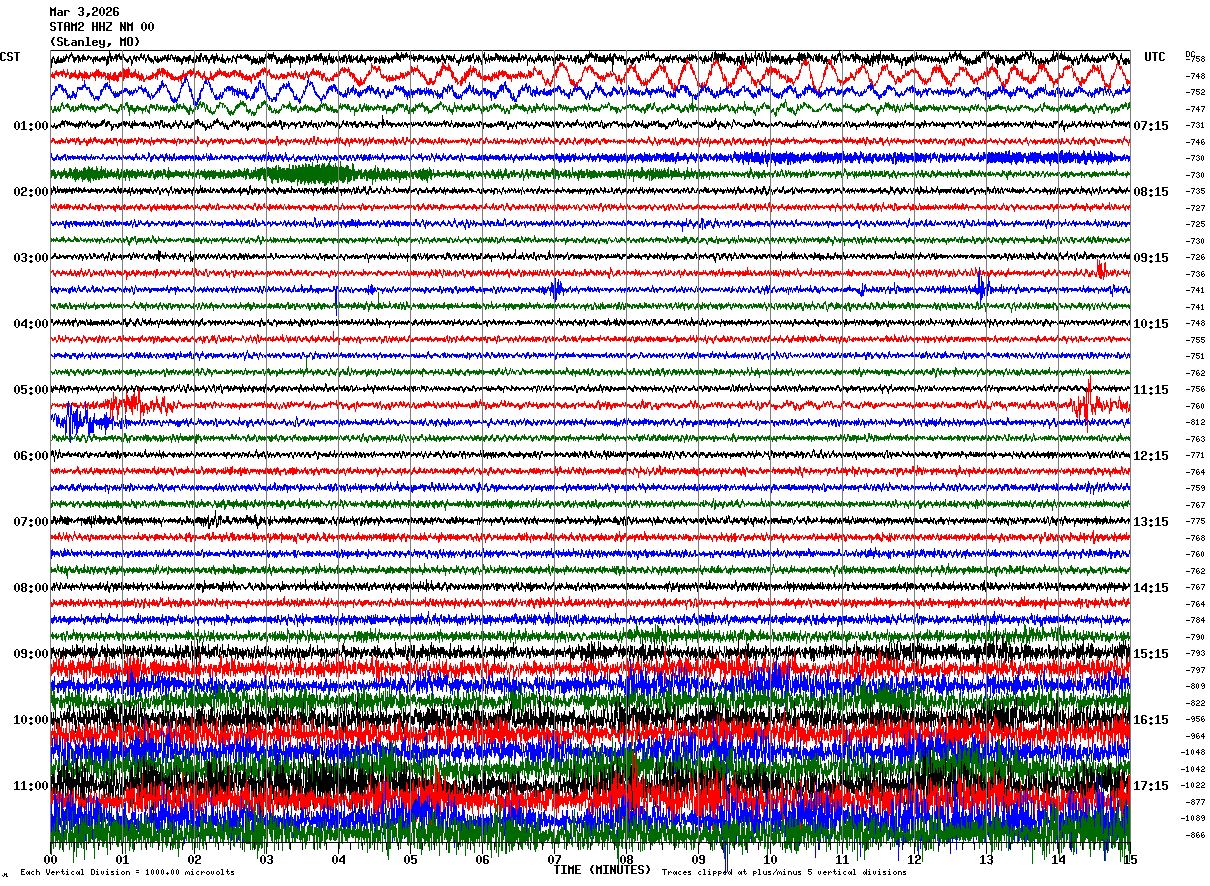Click DC offset value "-1048"

(1195, 752)
